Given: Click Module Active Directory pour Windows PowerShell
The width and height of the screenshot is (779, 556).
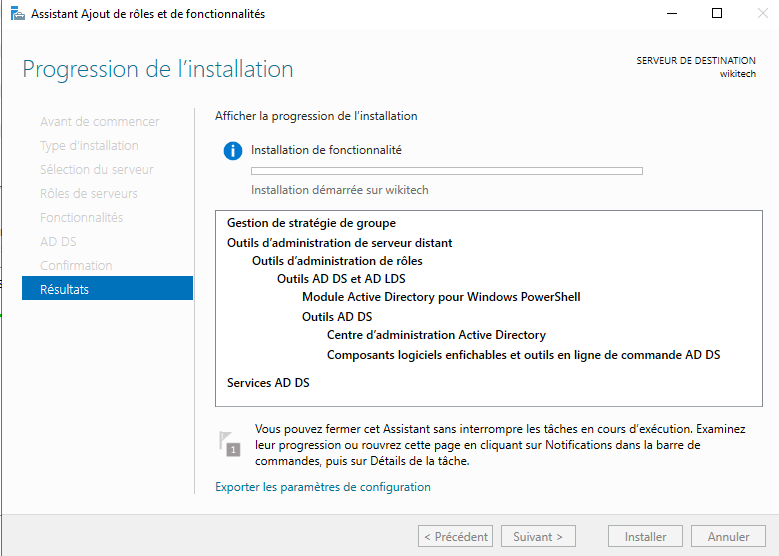Looking at the screenshot, I should (441, 297).
